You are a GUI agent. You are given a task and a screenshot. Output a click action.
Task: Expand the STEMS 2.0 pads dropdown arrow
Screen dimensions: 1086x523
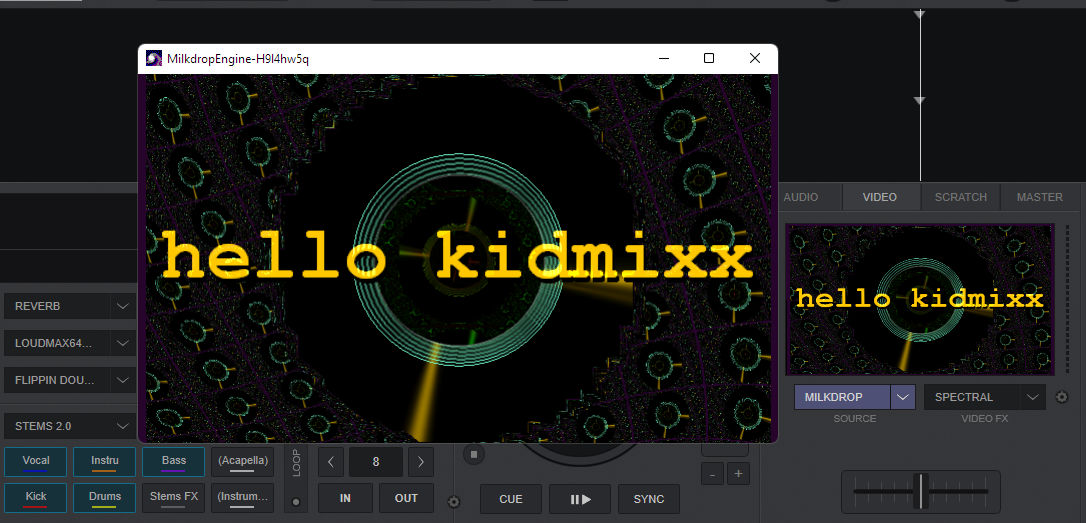click(123, 425)
